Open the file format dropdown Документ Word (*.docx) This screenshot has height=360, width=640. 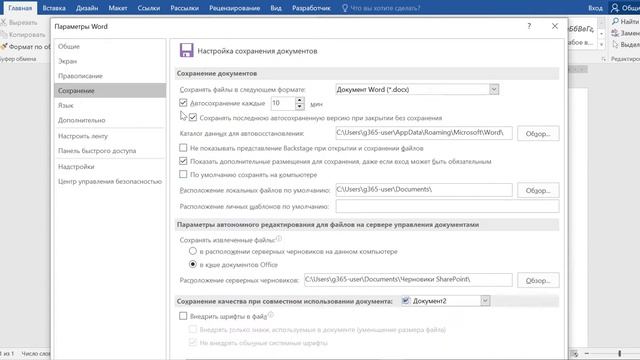click(417, 89)
